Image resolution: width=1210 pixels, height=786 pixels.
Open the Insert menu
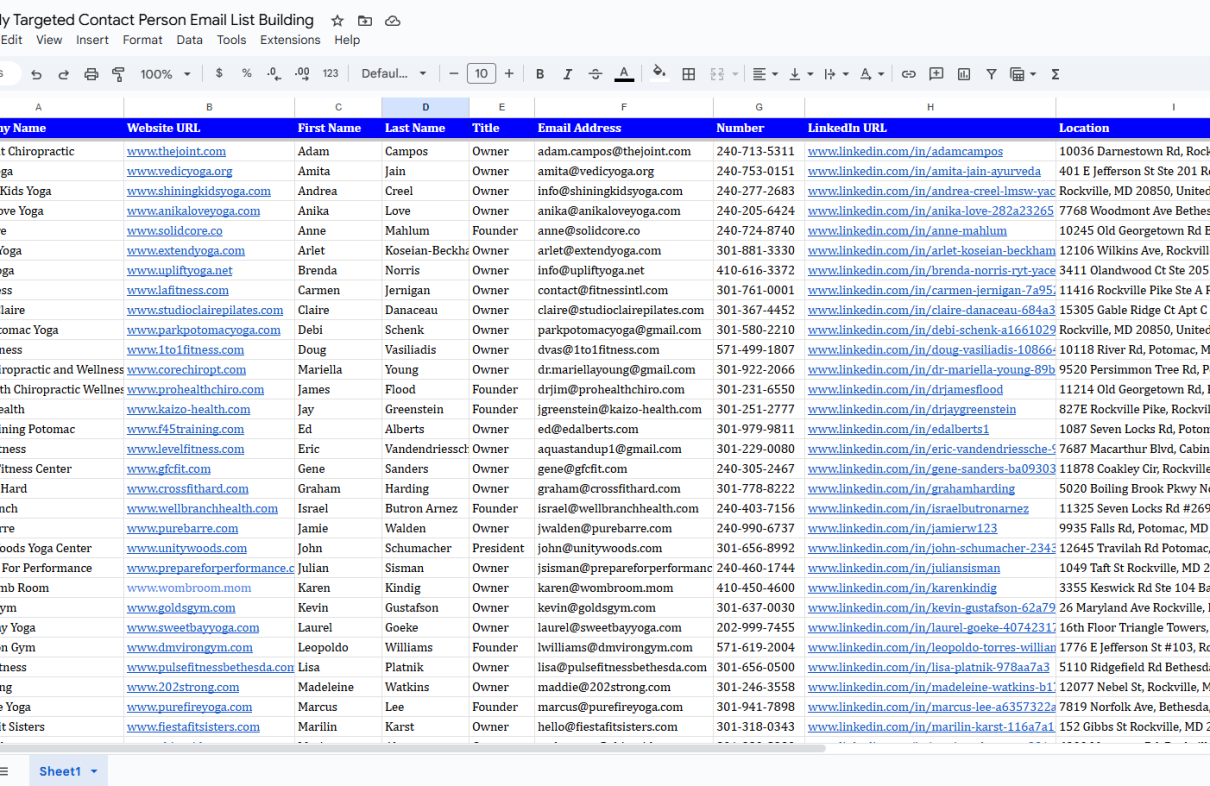click(x=93, y=40)
